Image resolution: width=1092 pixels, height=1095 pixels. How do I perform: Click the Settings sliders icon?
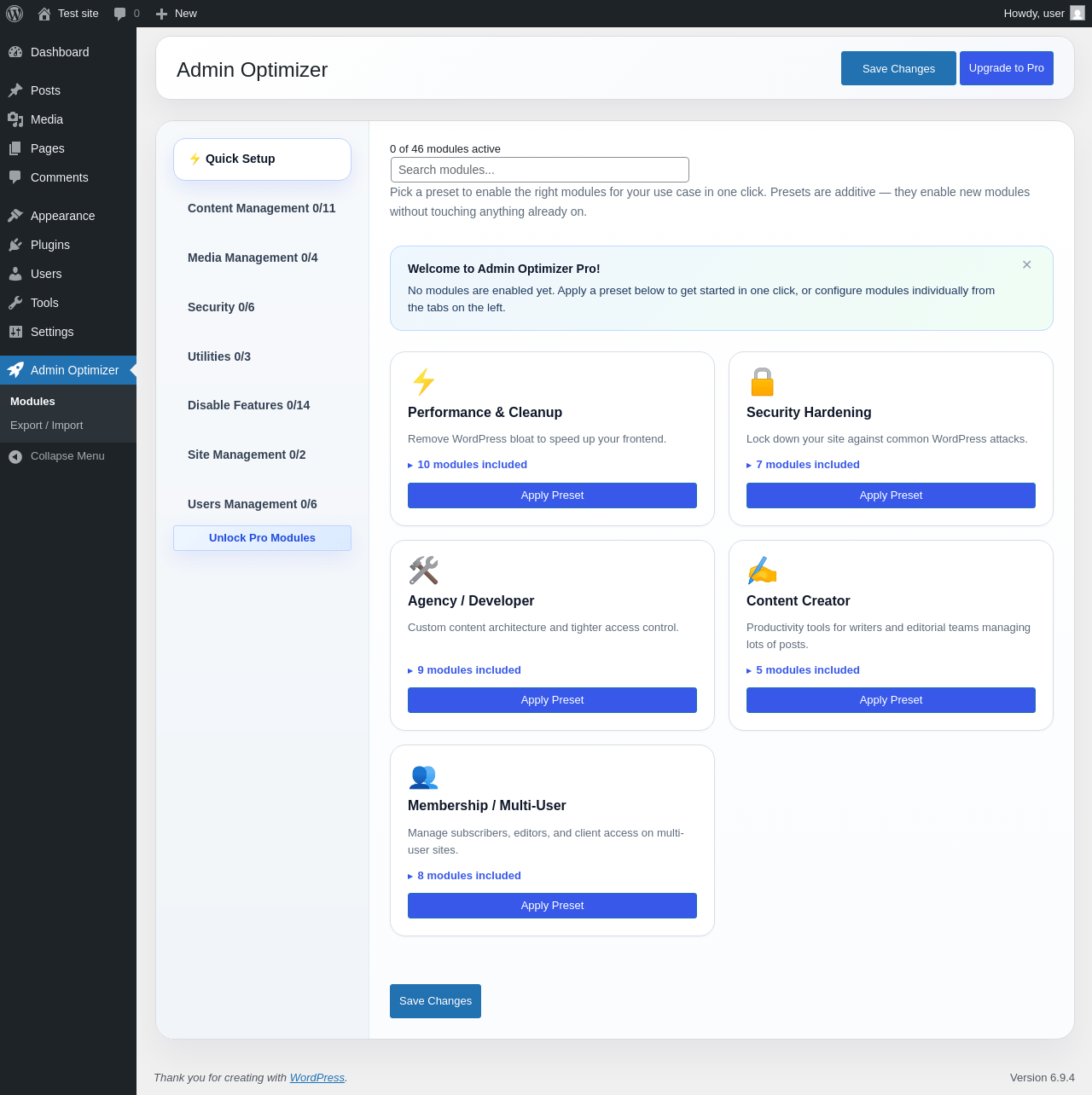[x=15, y=332]
